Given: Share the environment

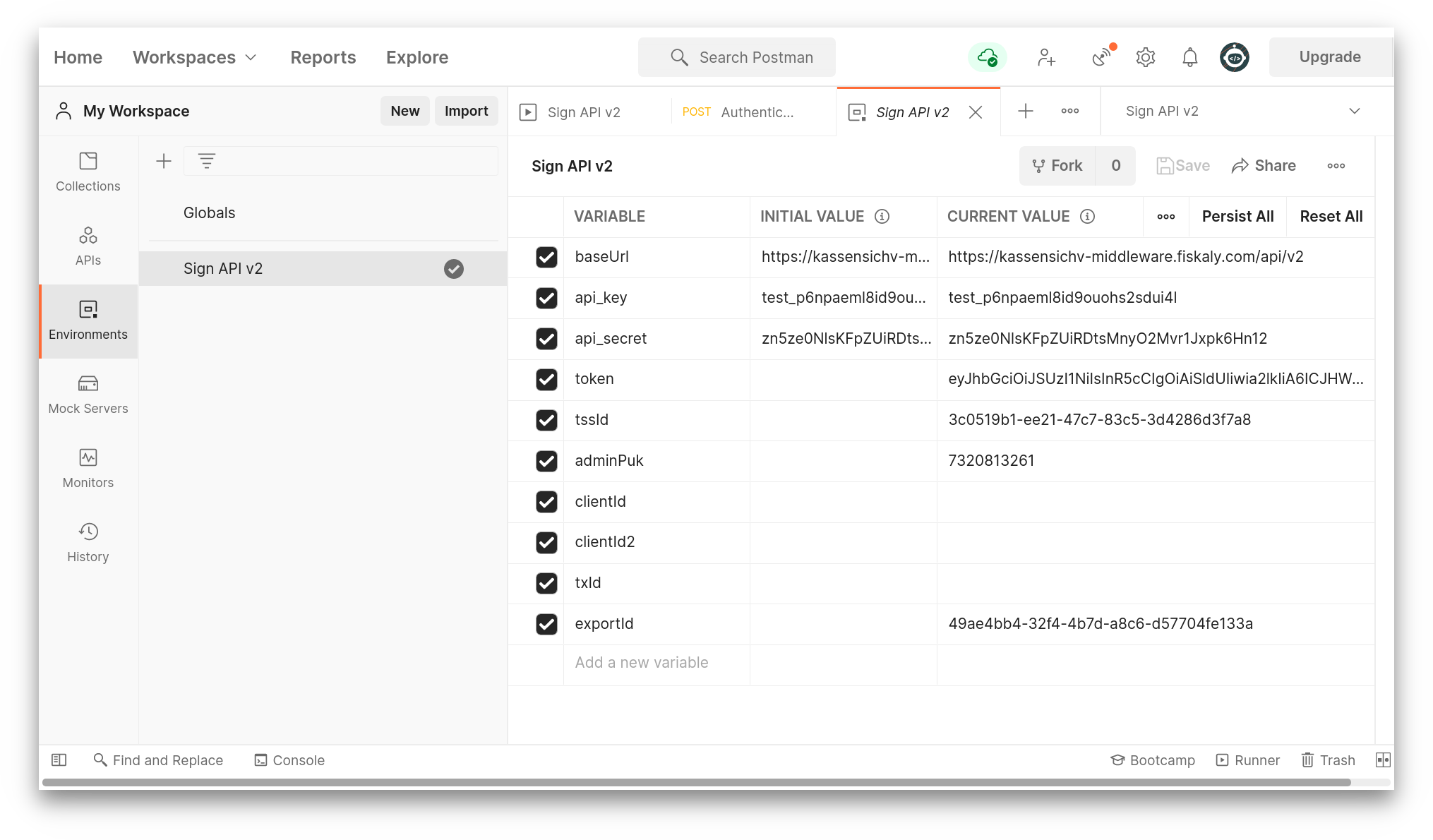Looking at the screenshot, I should [1263, 166].
